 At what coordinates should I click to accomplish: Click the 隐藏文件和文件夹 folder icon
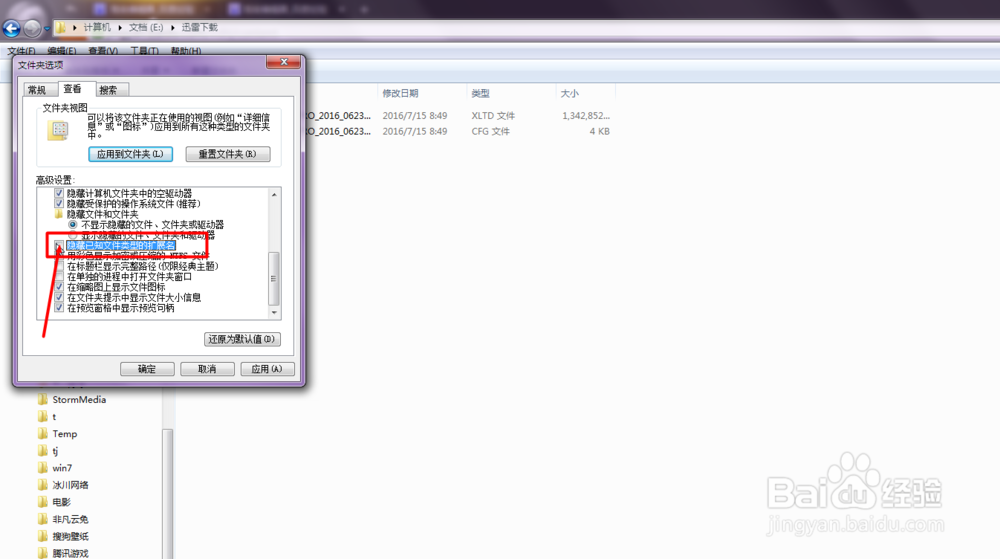[59, 214]
